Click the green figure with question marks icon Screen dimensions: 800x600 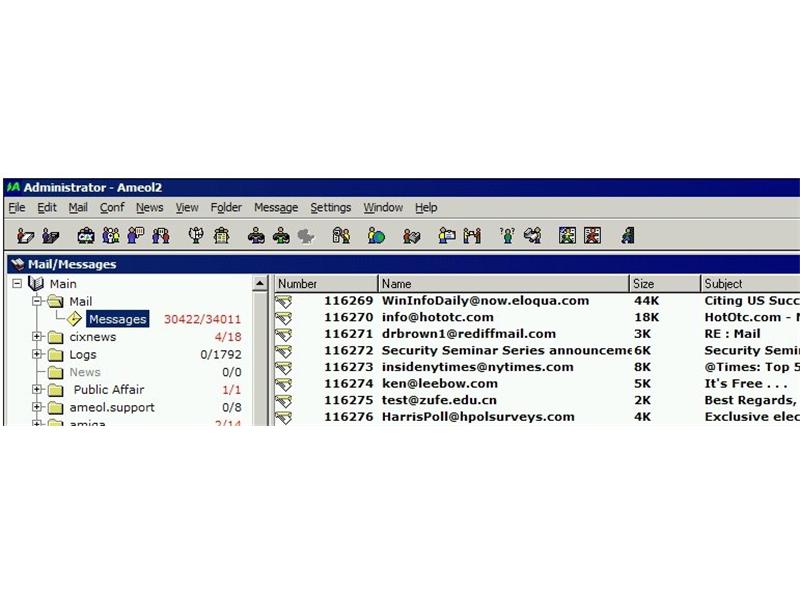pos(507,236)
